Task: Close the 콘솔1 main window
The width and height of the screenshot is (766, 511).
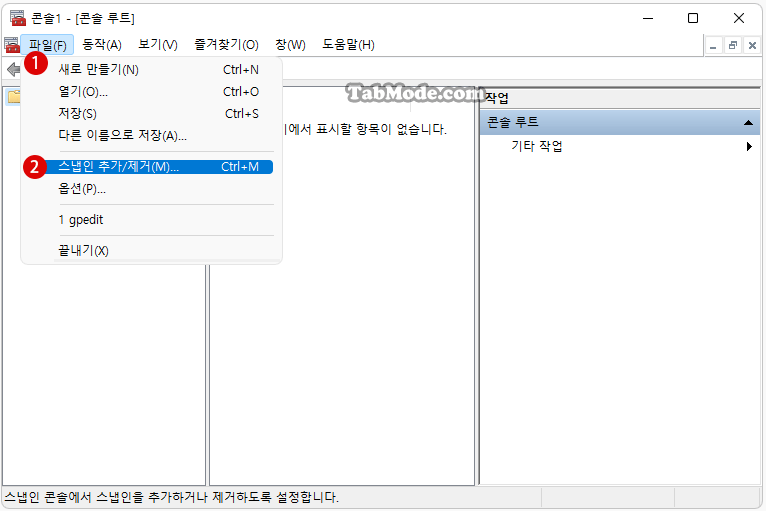Action: (739, 19)
